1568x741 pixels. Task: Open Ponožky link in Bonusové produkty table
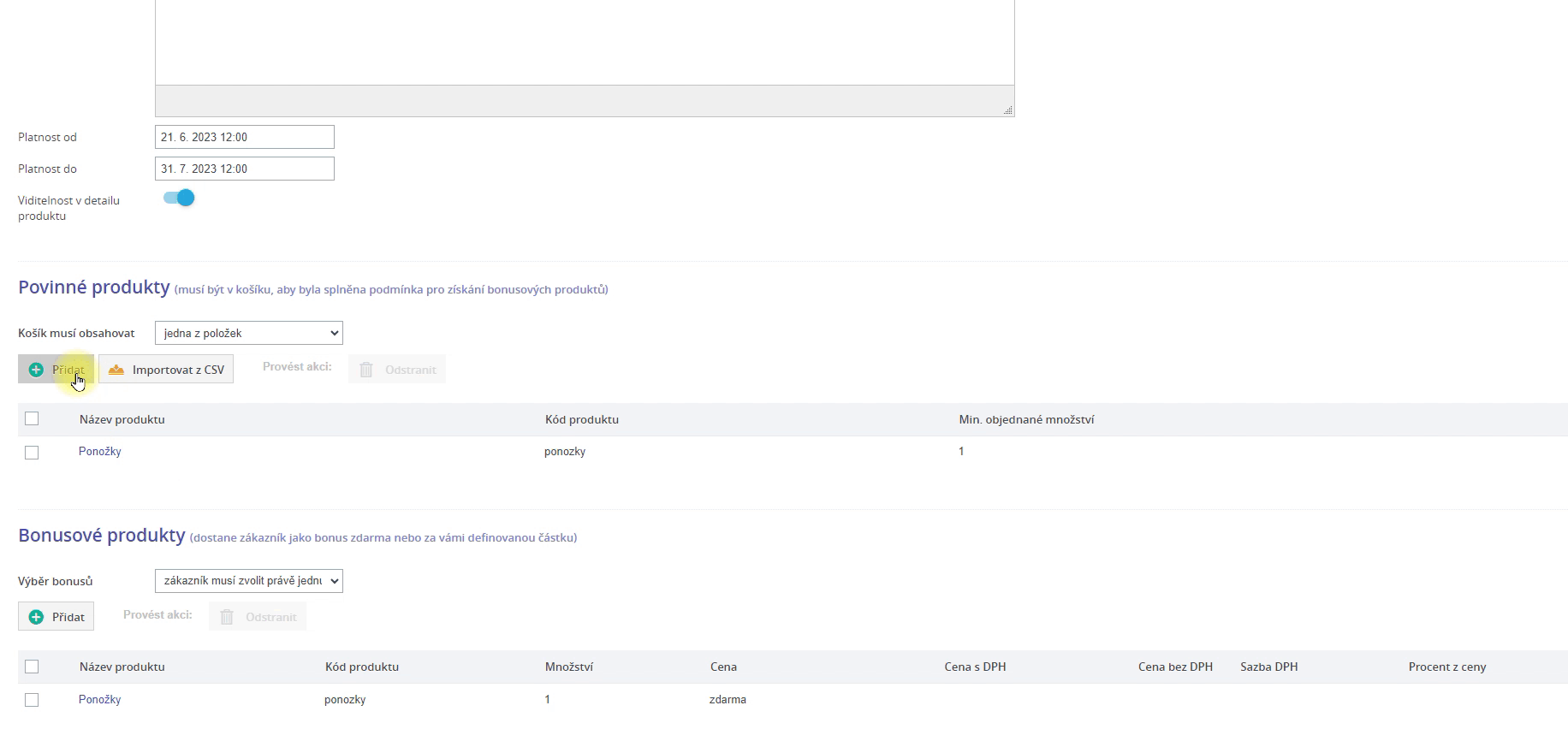[100, 699]
